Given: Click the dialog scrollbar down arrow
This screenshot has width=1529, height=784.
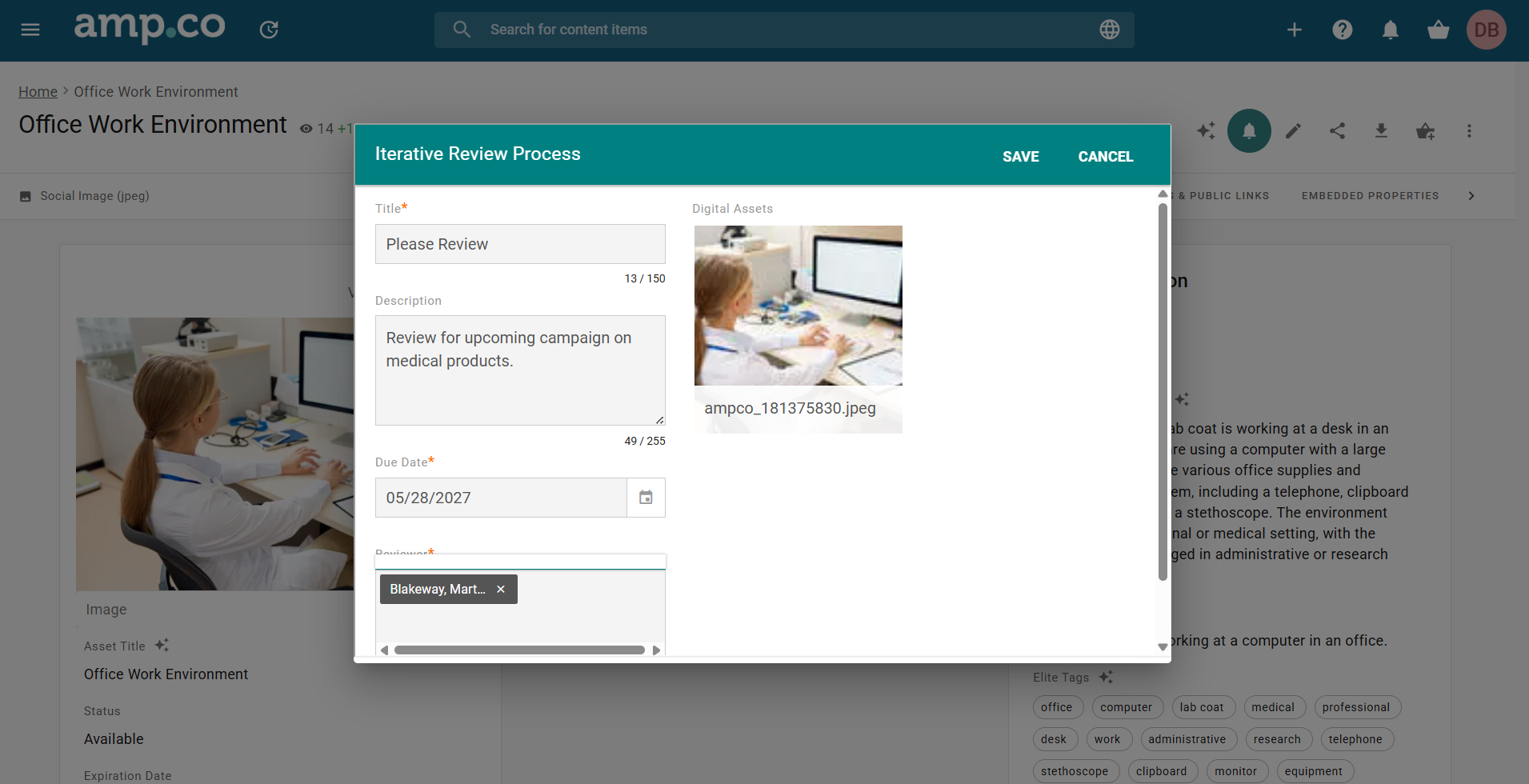Looking at the screenshot, I should [1163, 647].
